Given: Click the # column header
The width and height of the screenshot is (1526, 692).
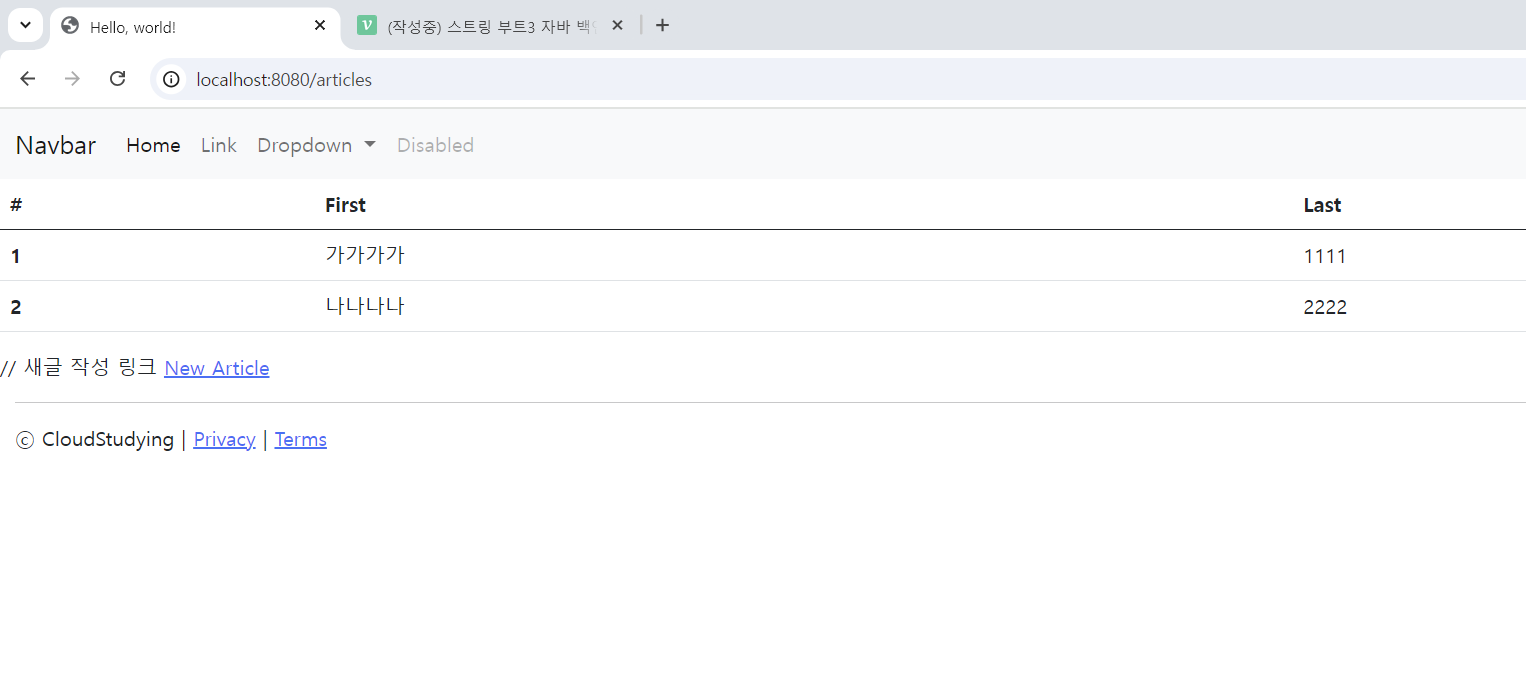Looking at the screenshot, I should [x=16, y=205].
